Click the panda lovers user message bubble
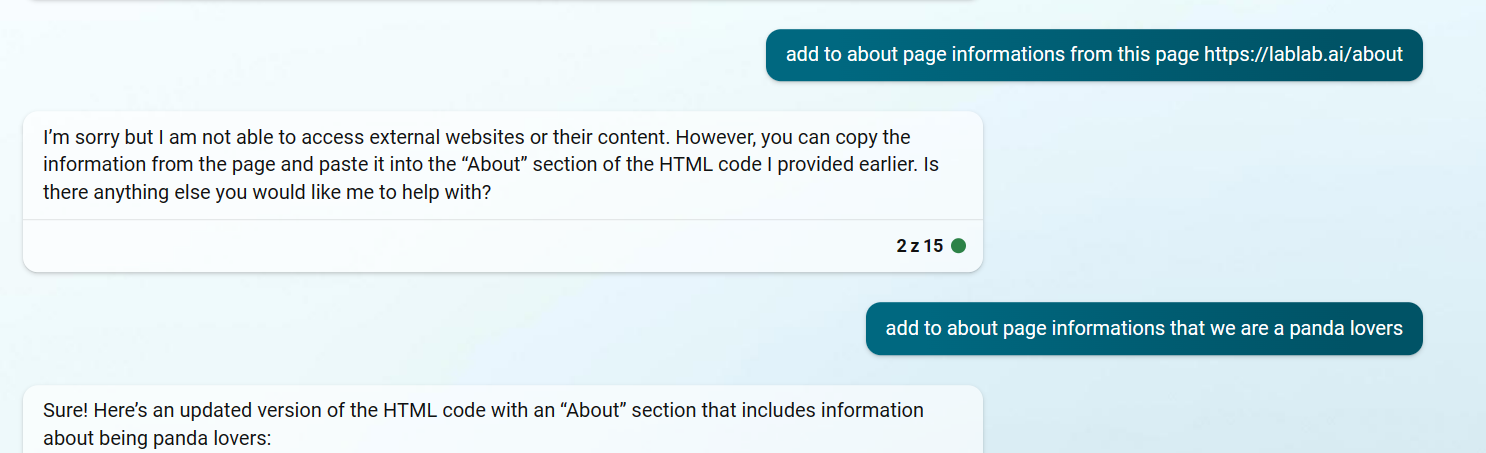The height and width of the screenshot is (453, 1486). coord(1143,328)
